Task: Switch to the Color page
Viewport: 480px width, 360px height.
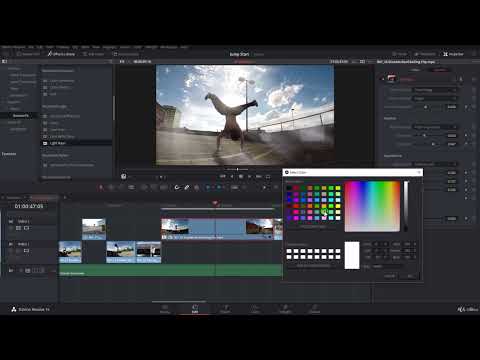Action: pos(255,309)
